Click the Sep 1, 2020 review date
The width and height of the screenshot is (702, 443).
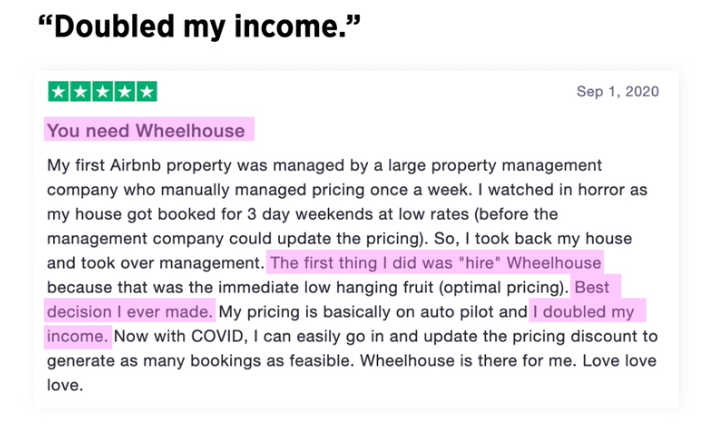click(x=617, y=91)
